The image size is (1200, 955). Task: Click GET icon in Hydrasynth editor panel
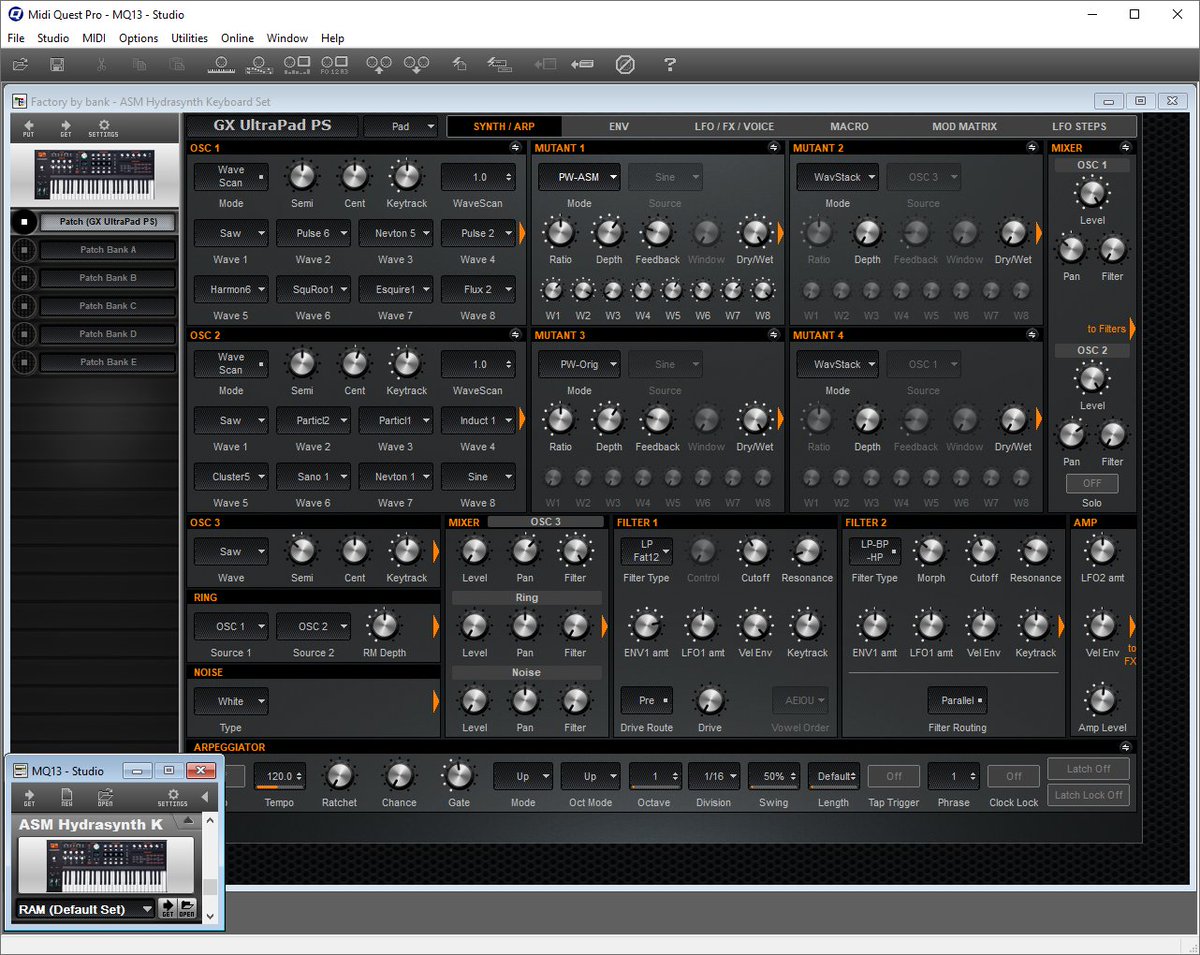(66, 128)
